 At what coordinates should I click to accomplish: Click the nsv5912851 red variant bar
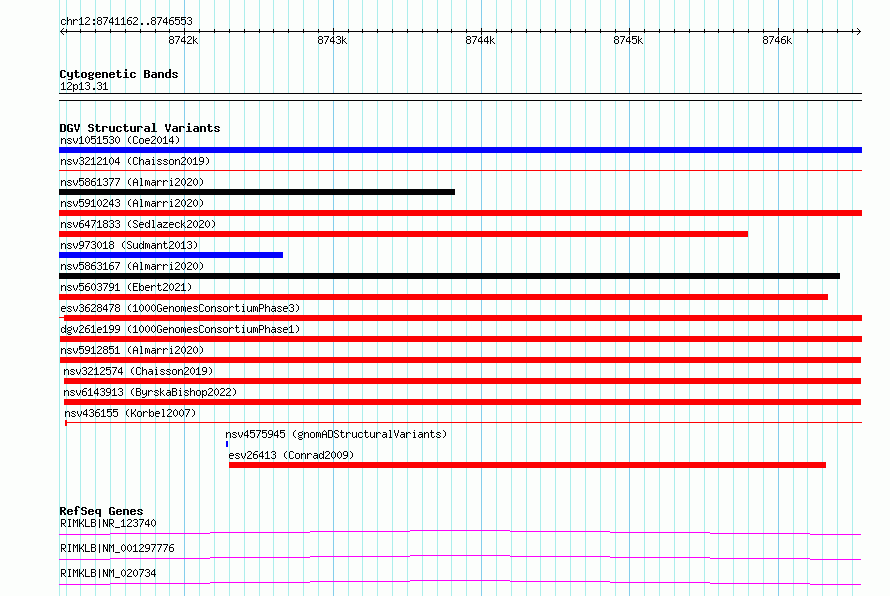[460, 360]
